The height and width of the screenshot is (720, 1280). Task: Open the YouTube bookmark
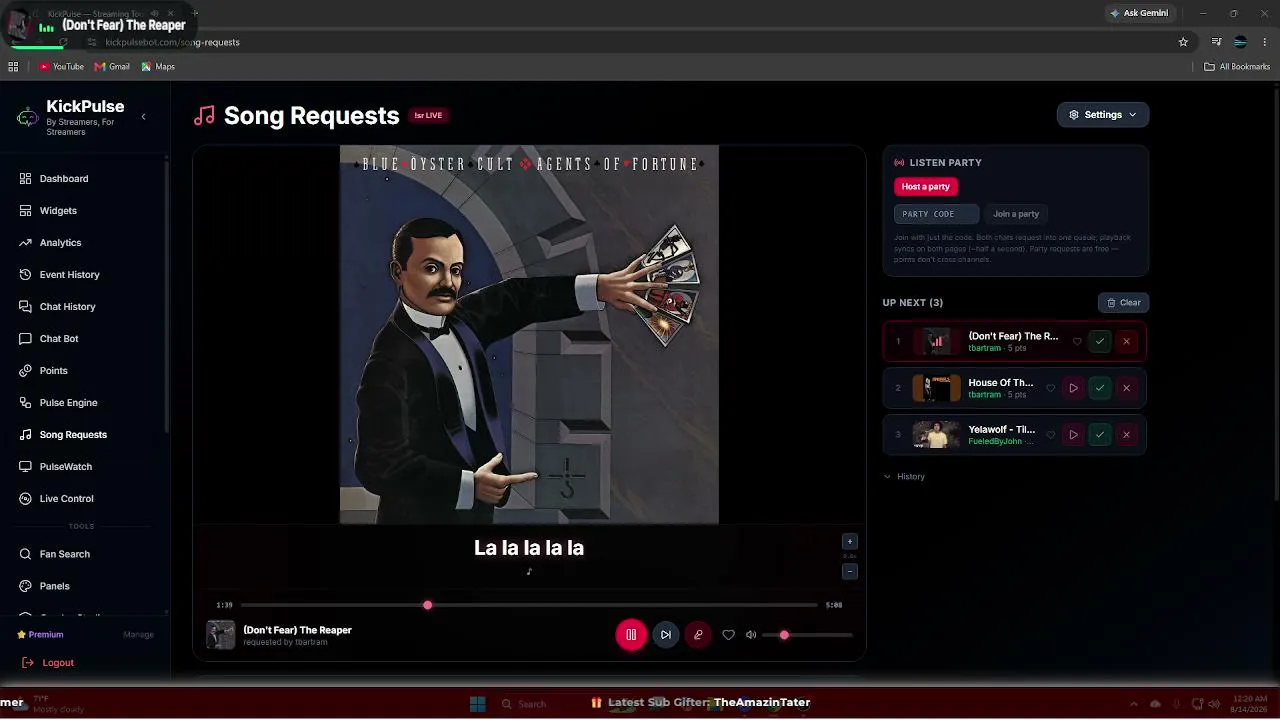(61, 67)
